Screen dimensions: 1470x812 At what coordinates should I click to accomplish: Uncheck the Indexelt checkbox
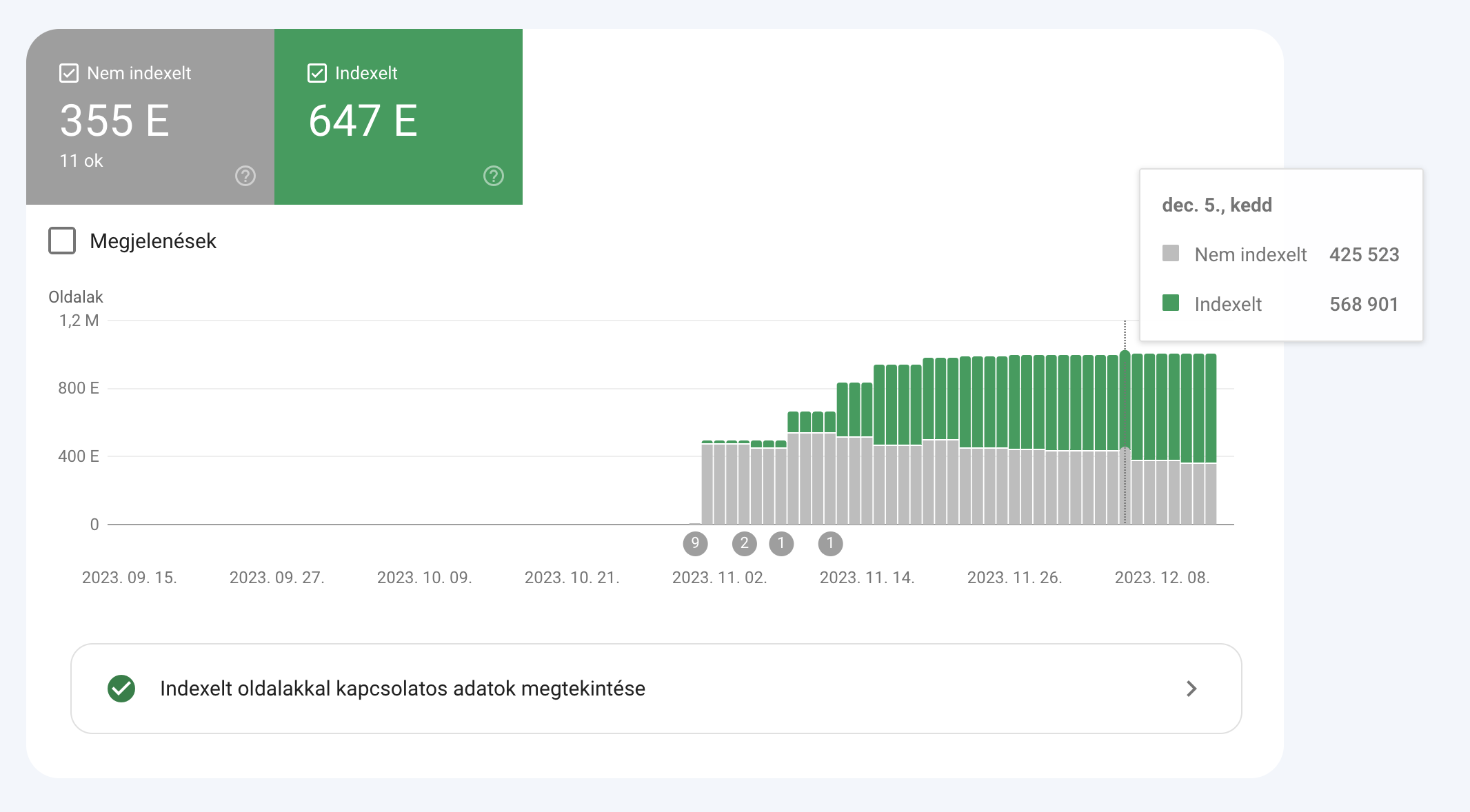317,73
